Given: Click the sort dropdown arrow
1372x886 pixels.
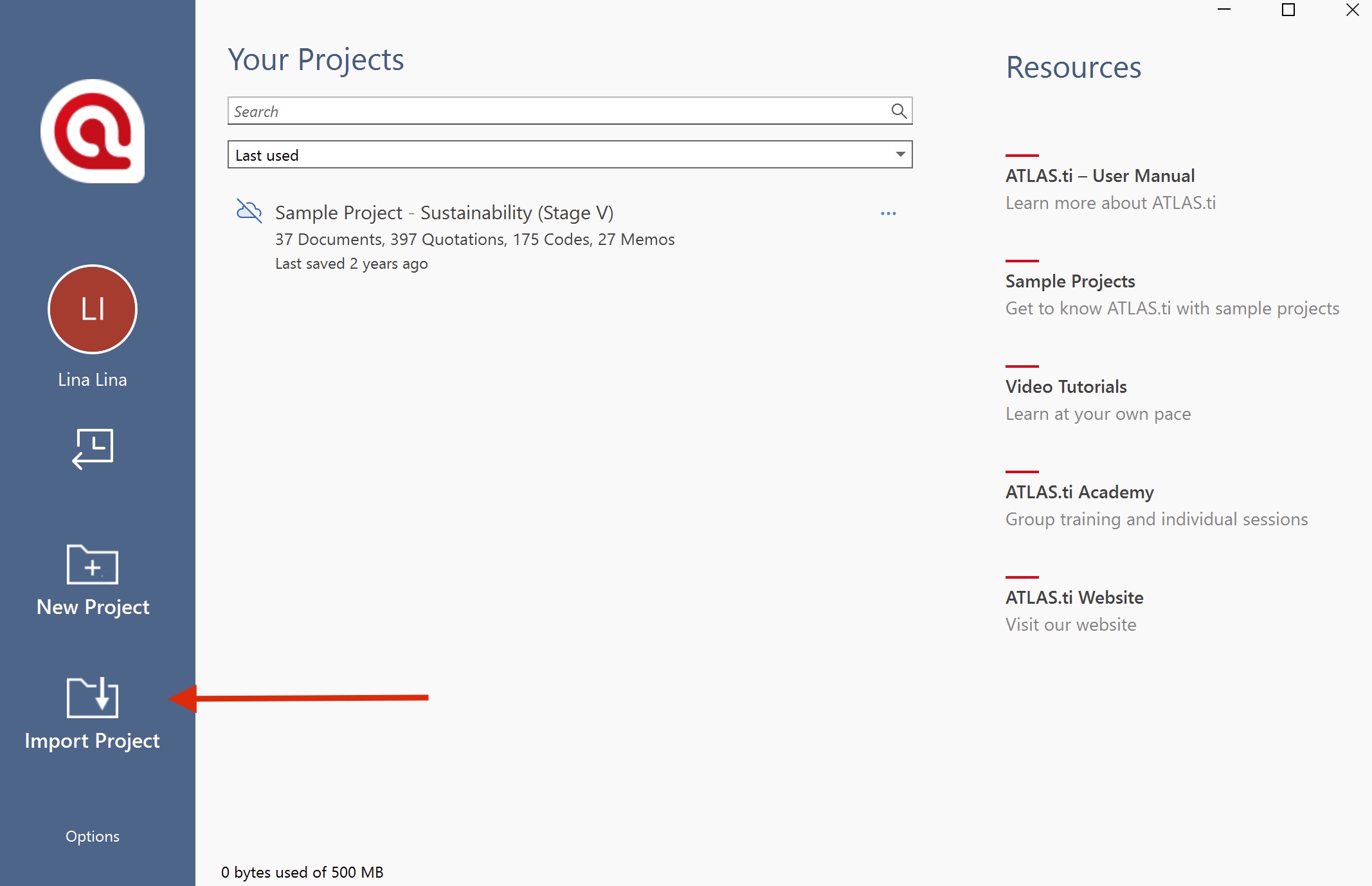Looking at the screenshot, I should (900, 154).
